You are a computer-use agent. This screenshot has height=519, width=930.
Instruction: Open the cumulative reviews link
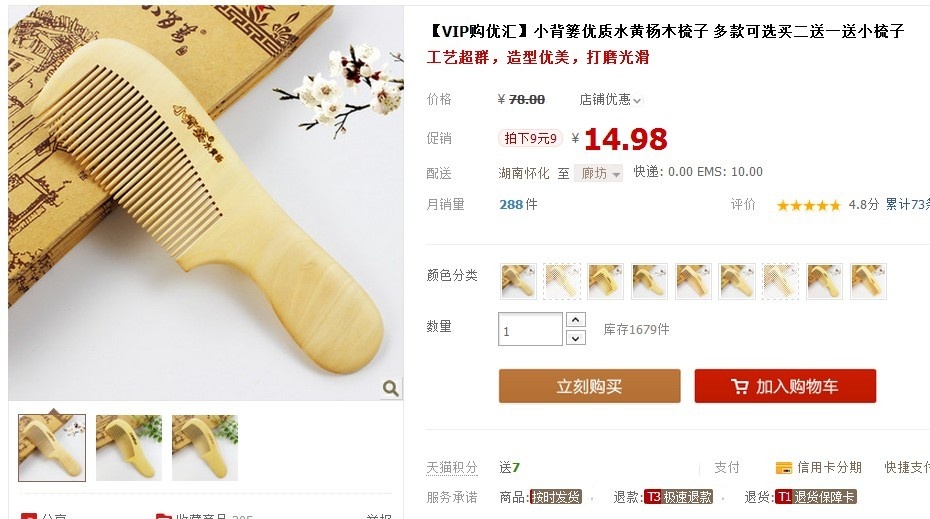click(907, 205)
